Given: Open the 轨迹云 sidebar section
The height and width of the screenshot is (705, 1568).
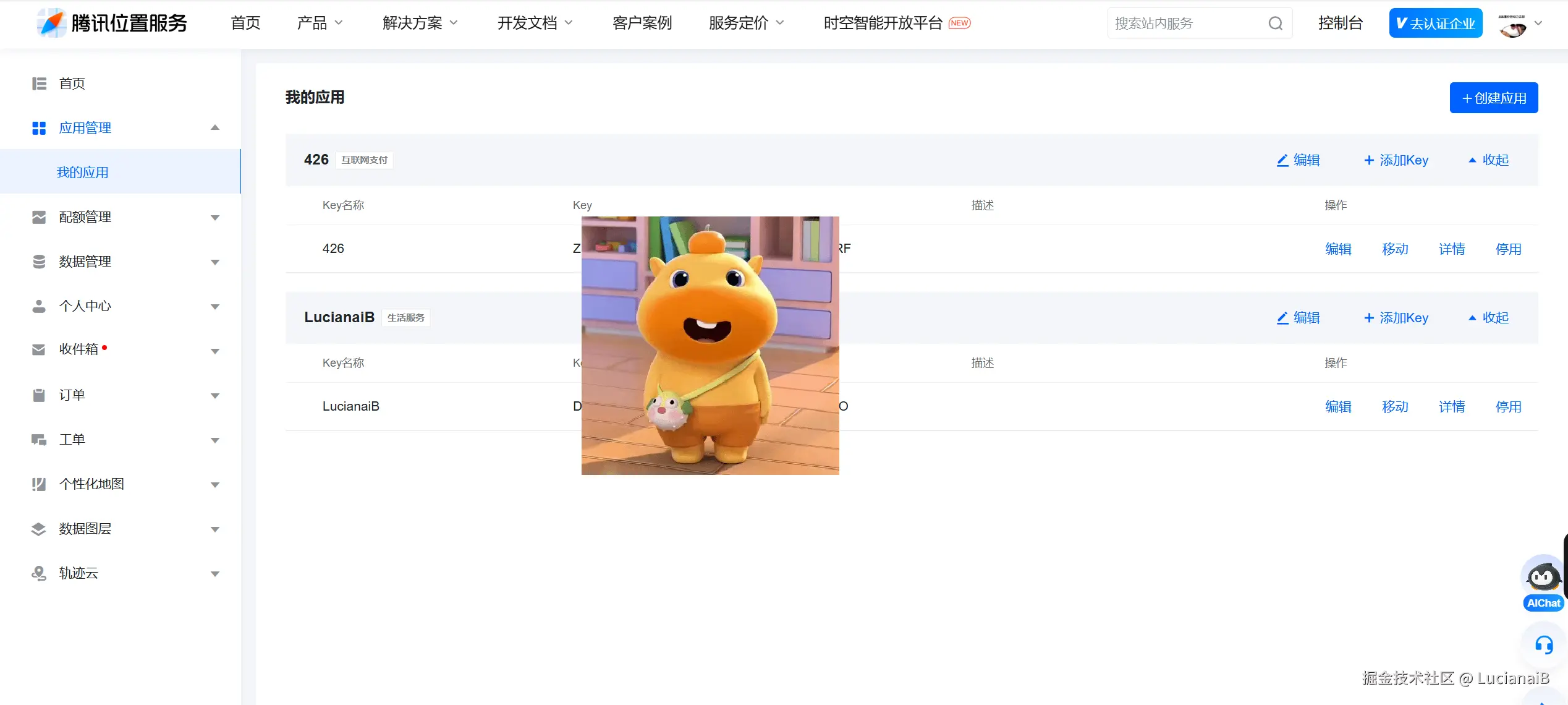Looking at the screenshot, I should point(78,573).
